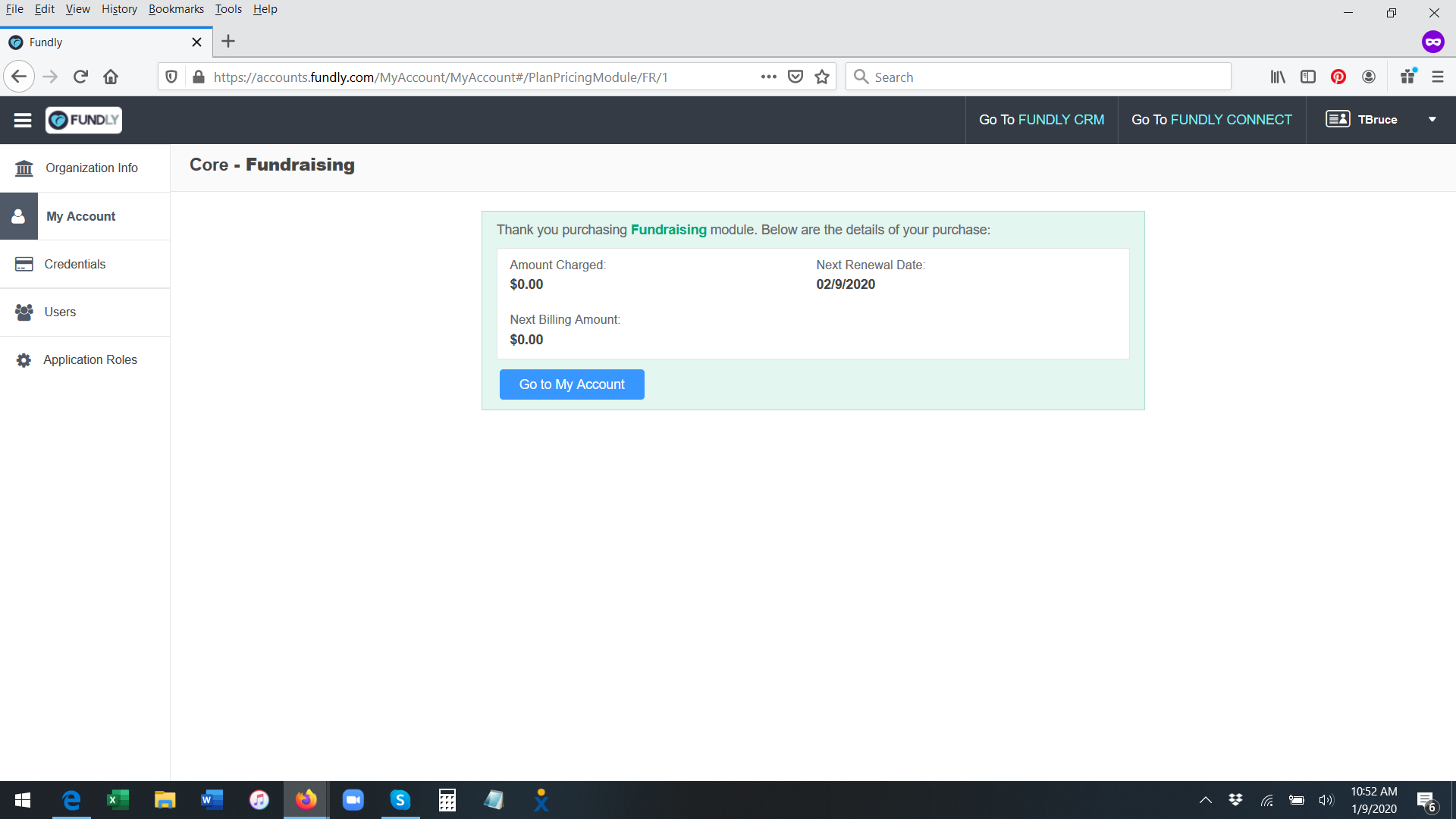Open Firefox application menu
1456x819 pixels.
1438,77
